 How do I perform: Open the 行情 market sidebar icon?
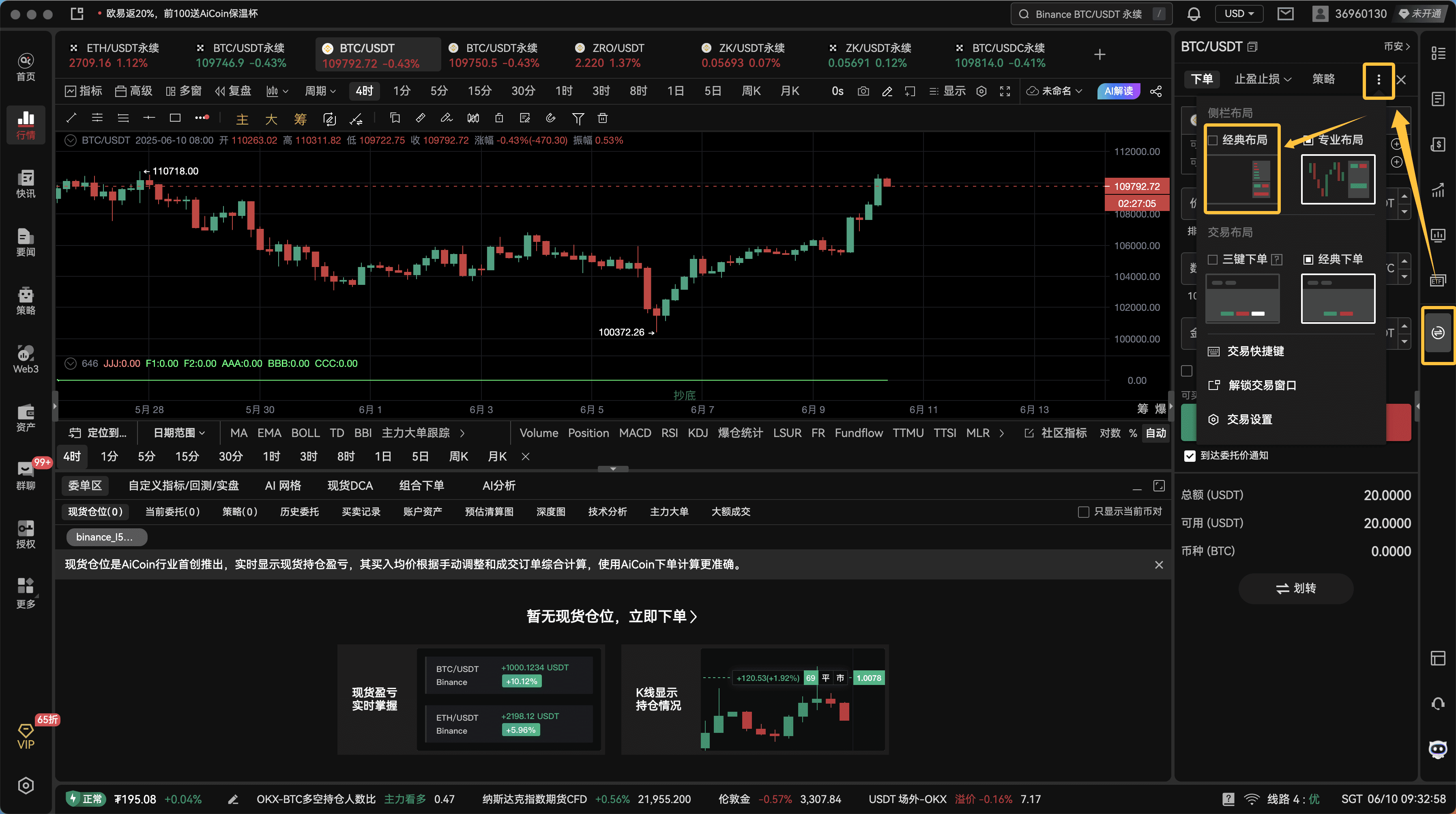26,125
